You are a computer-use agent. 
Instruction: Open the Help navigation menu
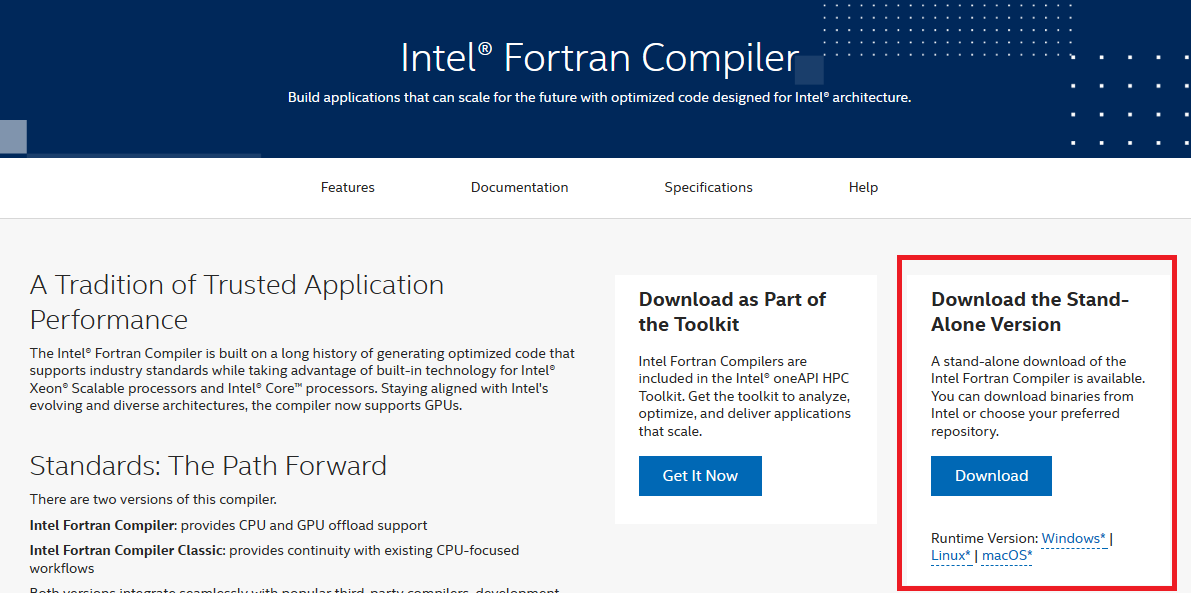(863, 187)
